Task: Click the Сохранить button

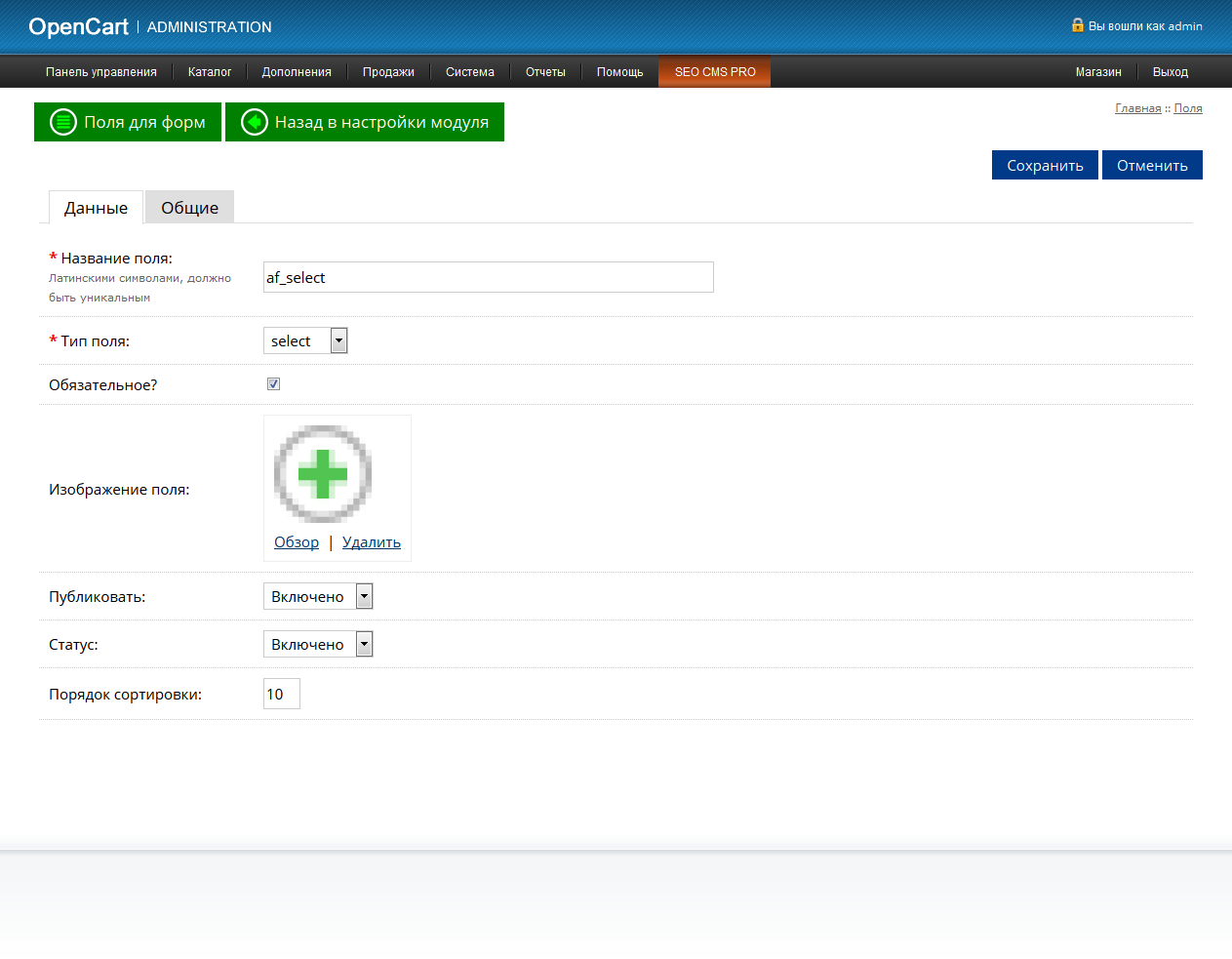Action: [x=1045, y=165]
